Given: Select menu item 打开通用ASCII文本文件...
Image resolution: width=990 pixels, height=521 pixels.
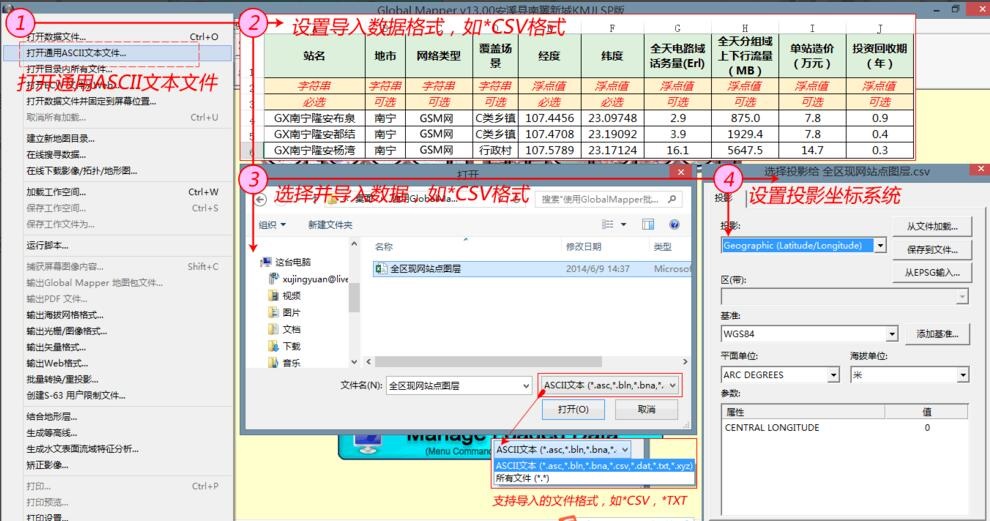Looking at the screenshot, I should click(x=118, y=53).
